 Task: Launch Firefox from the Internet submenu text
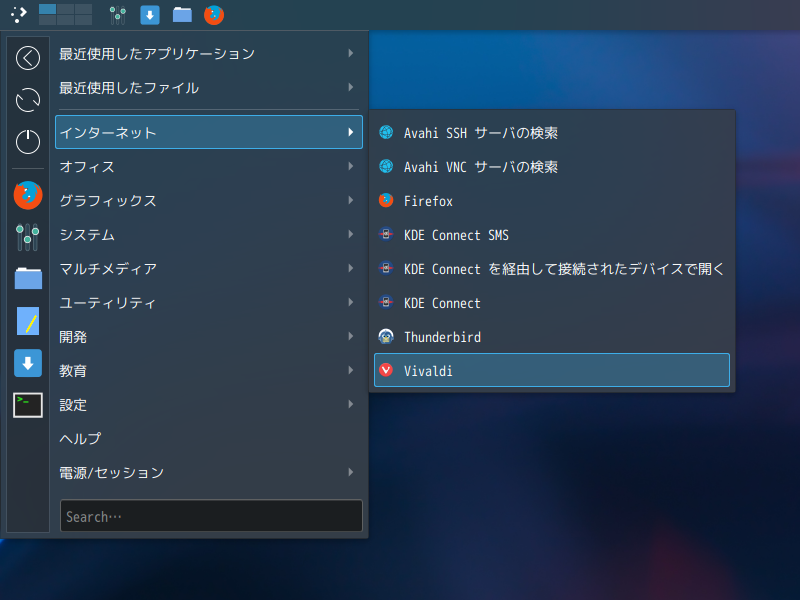click(x=428, y=201)
